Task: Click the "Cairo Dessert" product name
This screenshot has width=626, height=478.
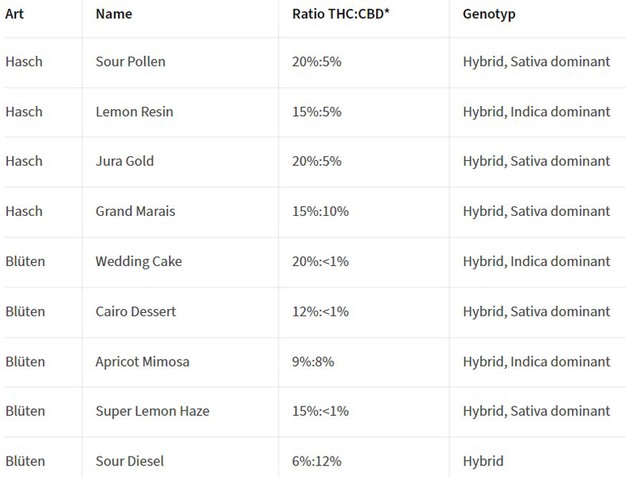Action: click(x=135, y=312)
